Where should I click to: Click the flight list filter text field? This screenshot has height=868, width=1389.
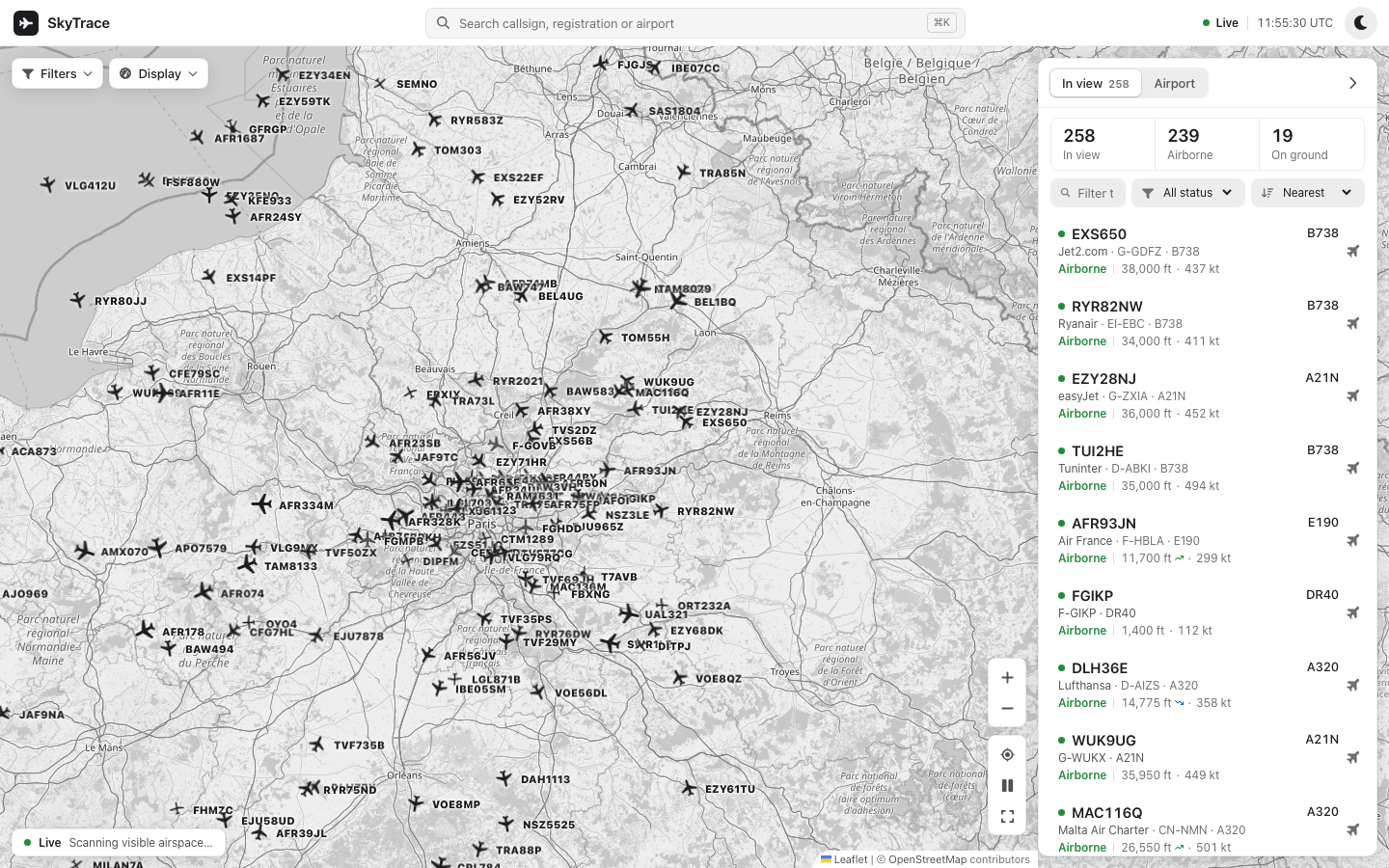(x=1088, y=193)
